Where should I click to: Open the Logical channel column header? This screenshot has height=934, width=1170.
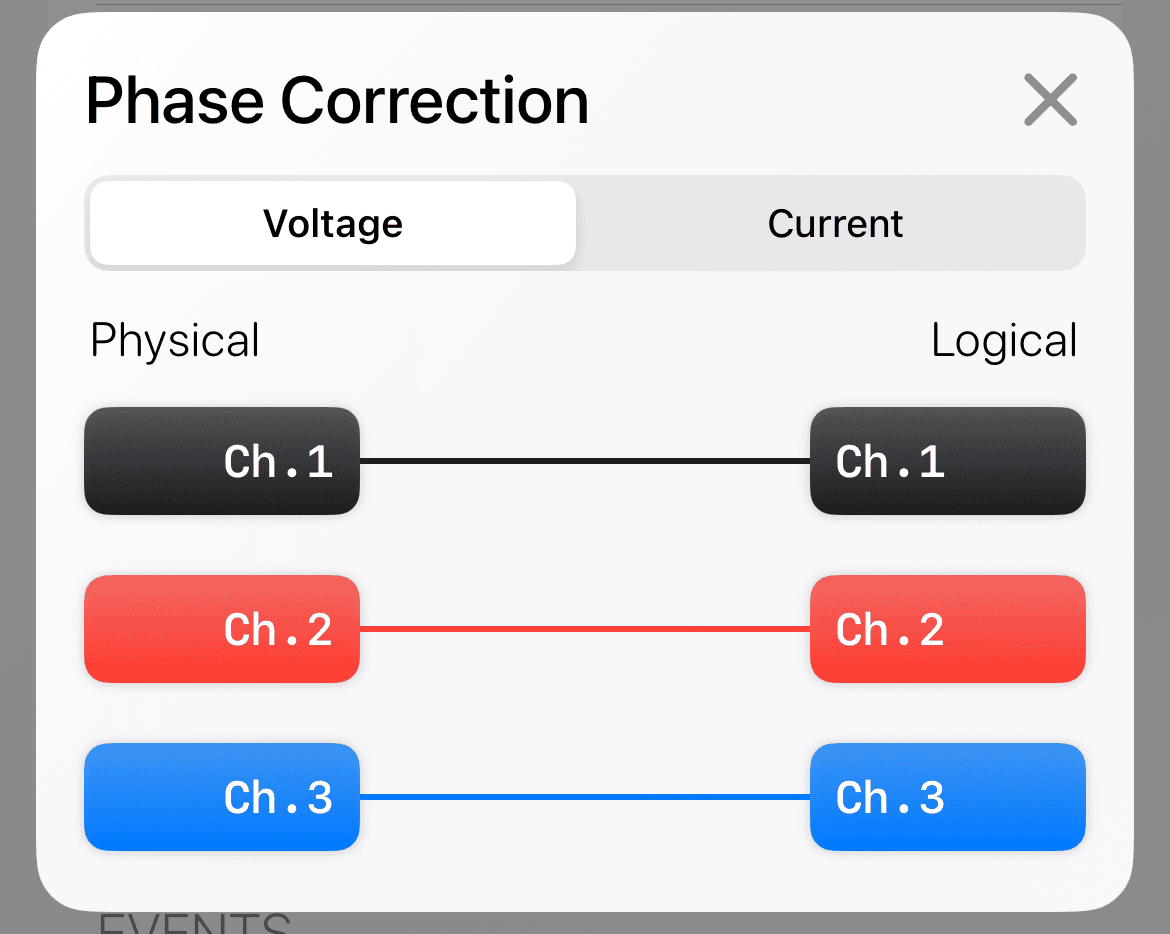tap(1004, 340)
